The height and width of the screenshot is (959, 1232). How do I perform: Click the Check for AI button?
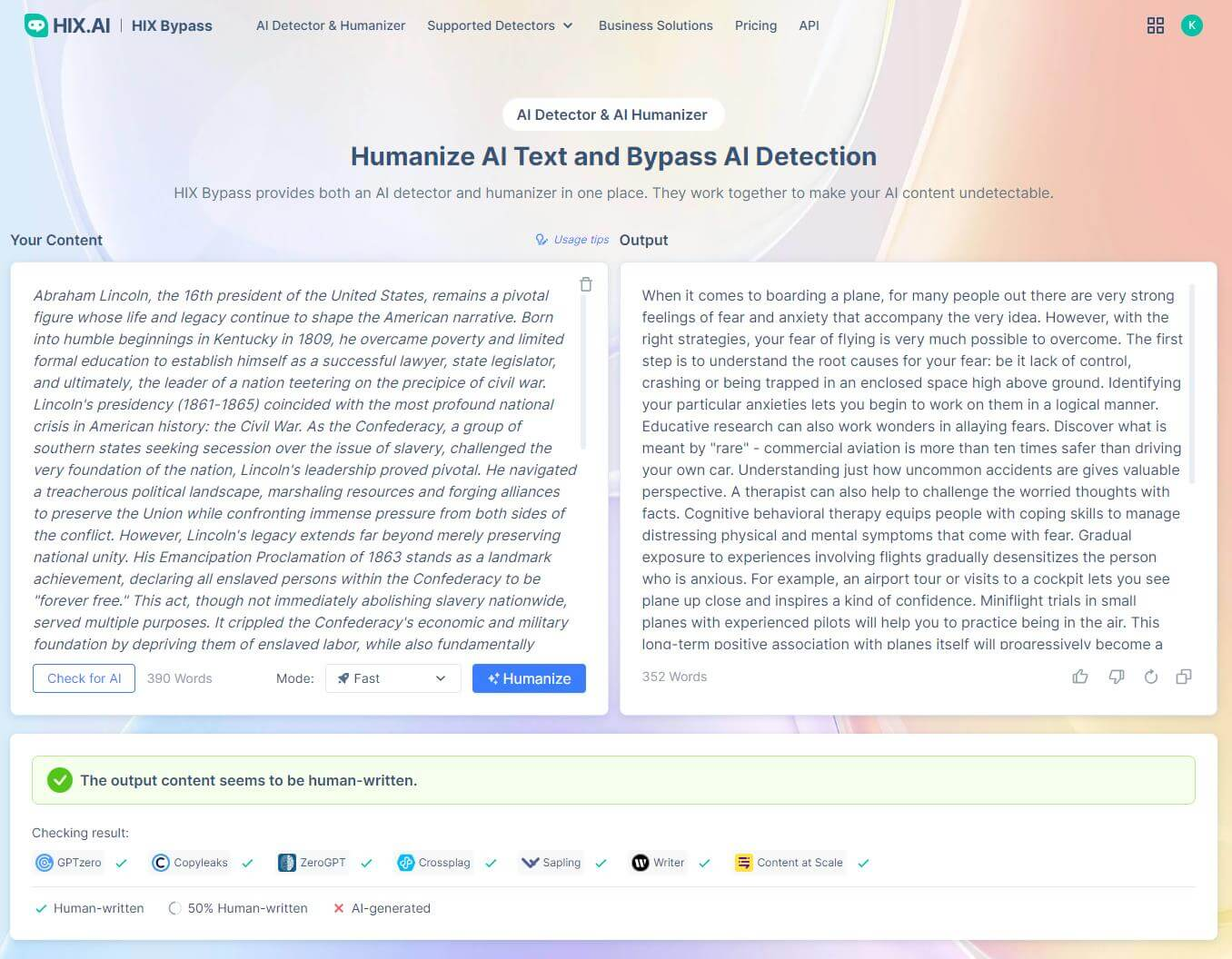coord(84,678)
